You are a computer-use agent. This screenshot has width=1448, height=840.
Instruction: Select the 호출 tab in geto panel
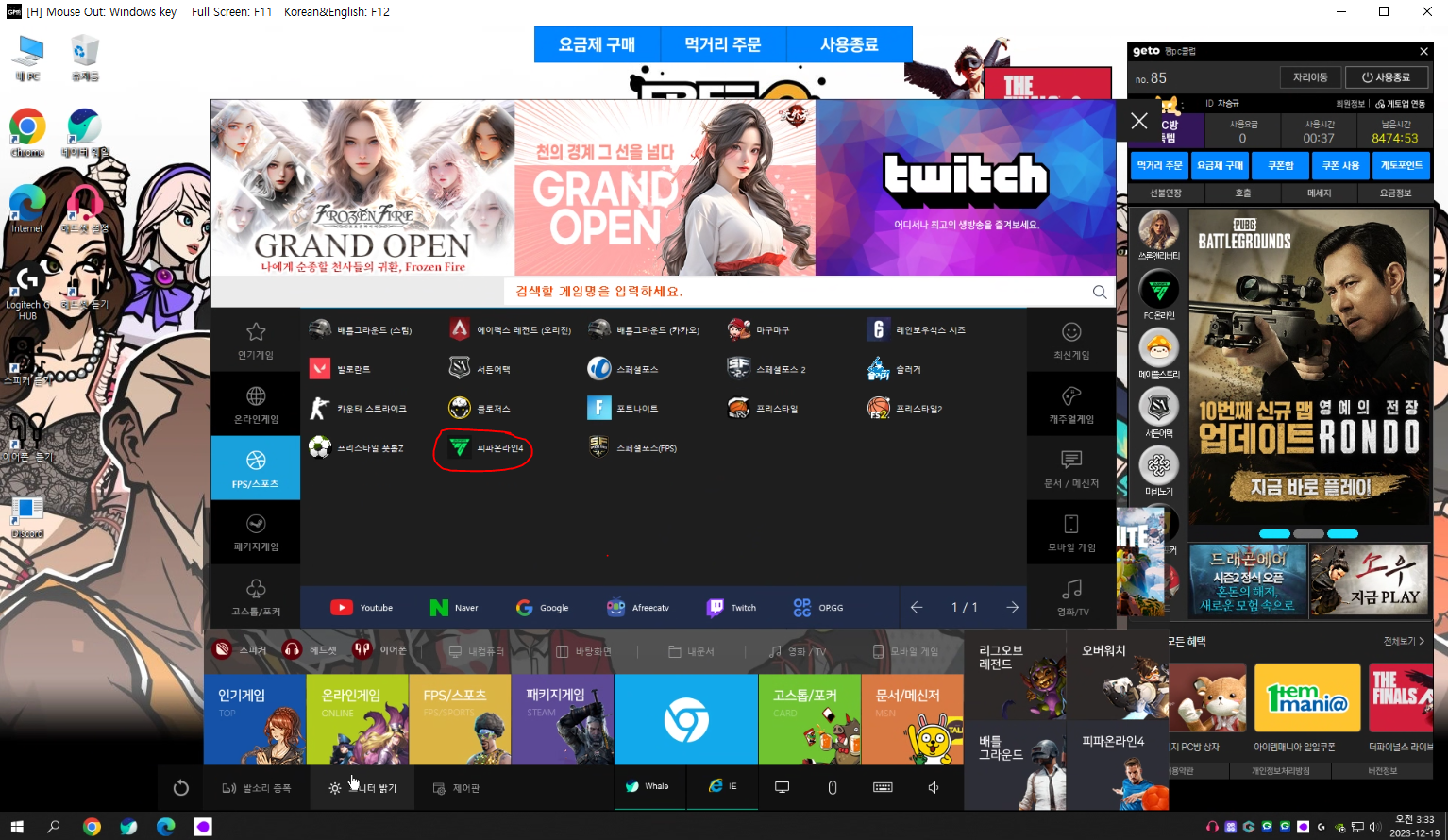1243,193
